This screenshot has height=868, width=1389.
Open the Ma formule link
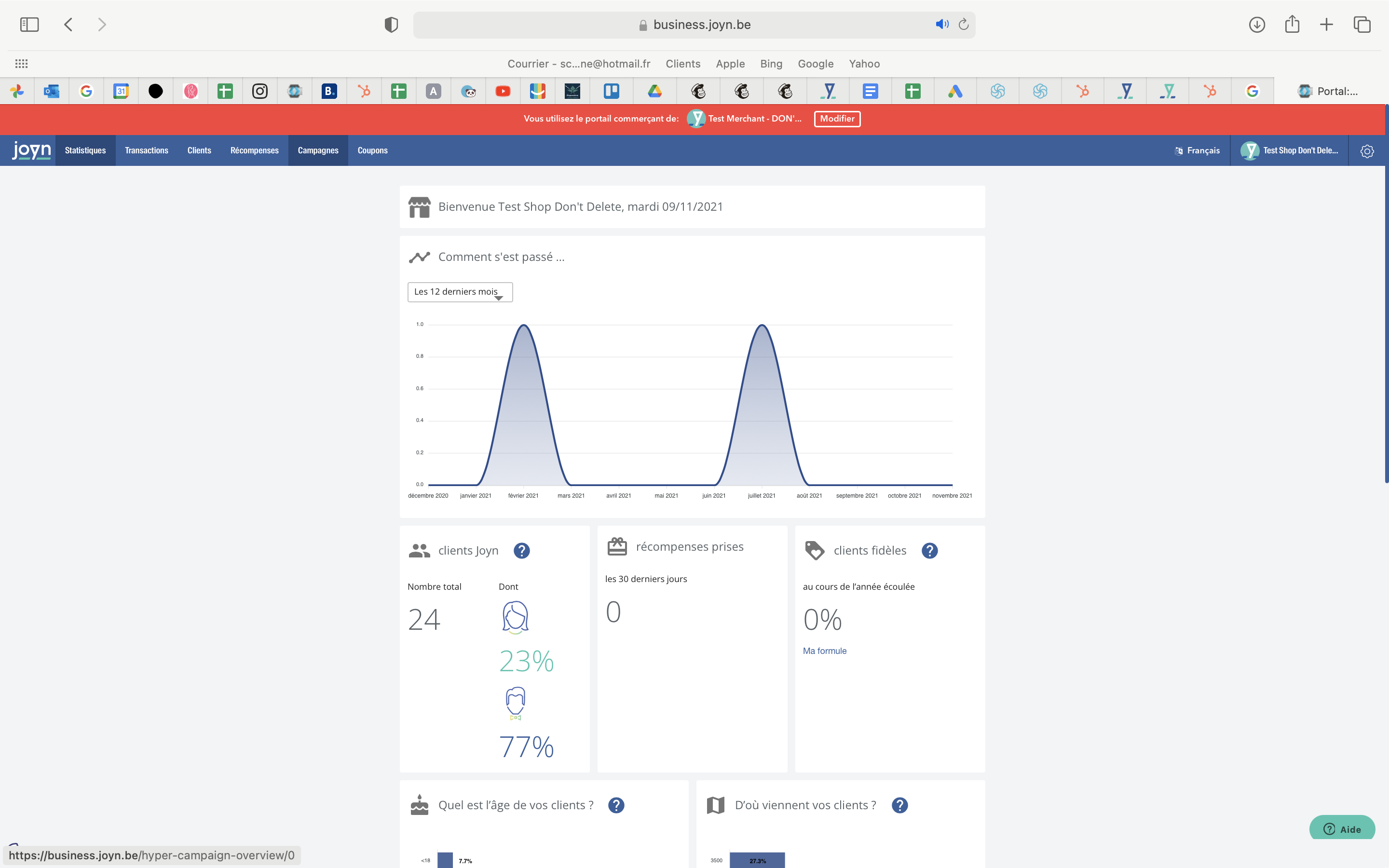click(x=824, y=651)
